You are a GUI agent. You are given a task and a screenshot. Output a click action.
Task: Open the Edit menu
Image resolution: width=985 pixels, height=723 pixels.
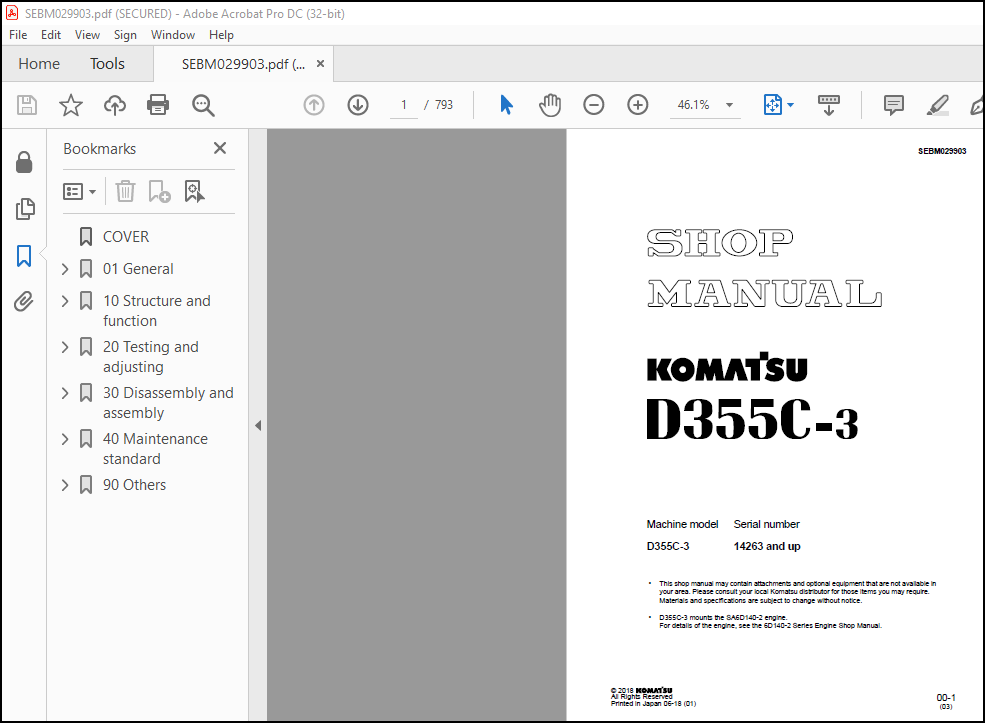(51, 35)
